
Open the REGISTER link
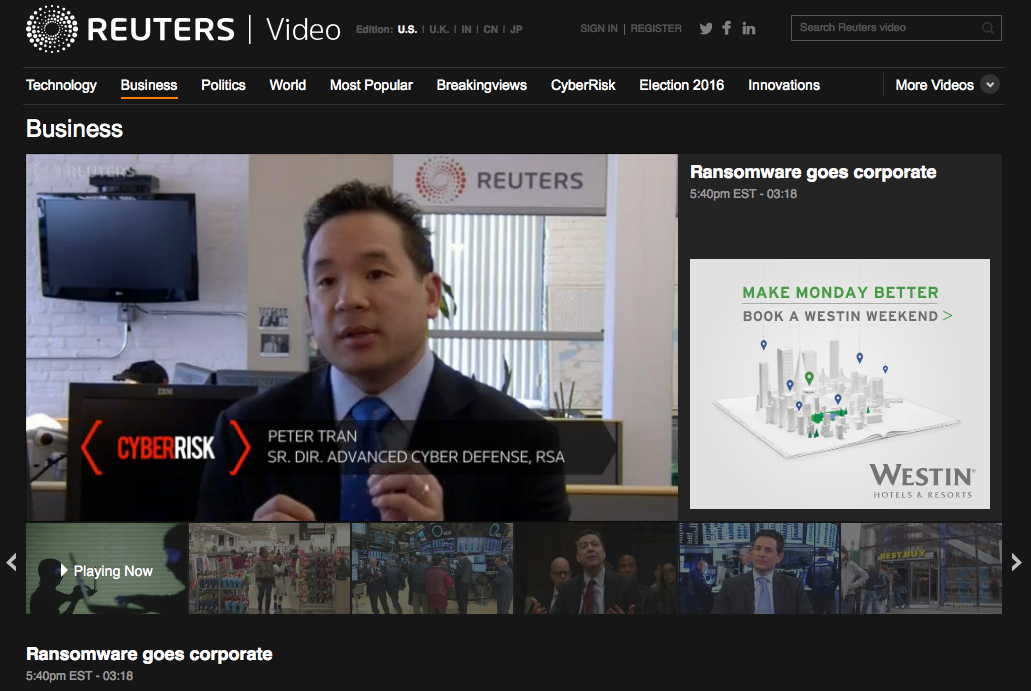(655, 28)
